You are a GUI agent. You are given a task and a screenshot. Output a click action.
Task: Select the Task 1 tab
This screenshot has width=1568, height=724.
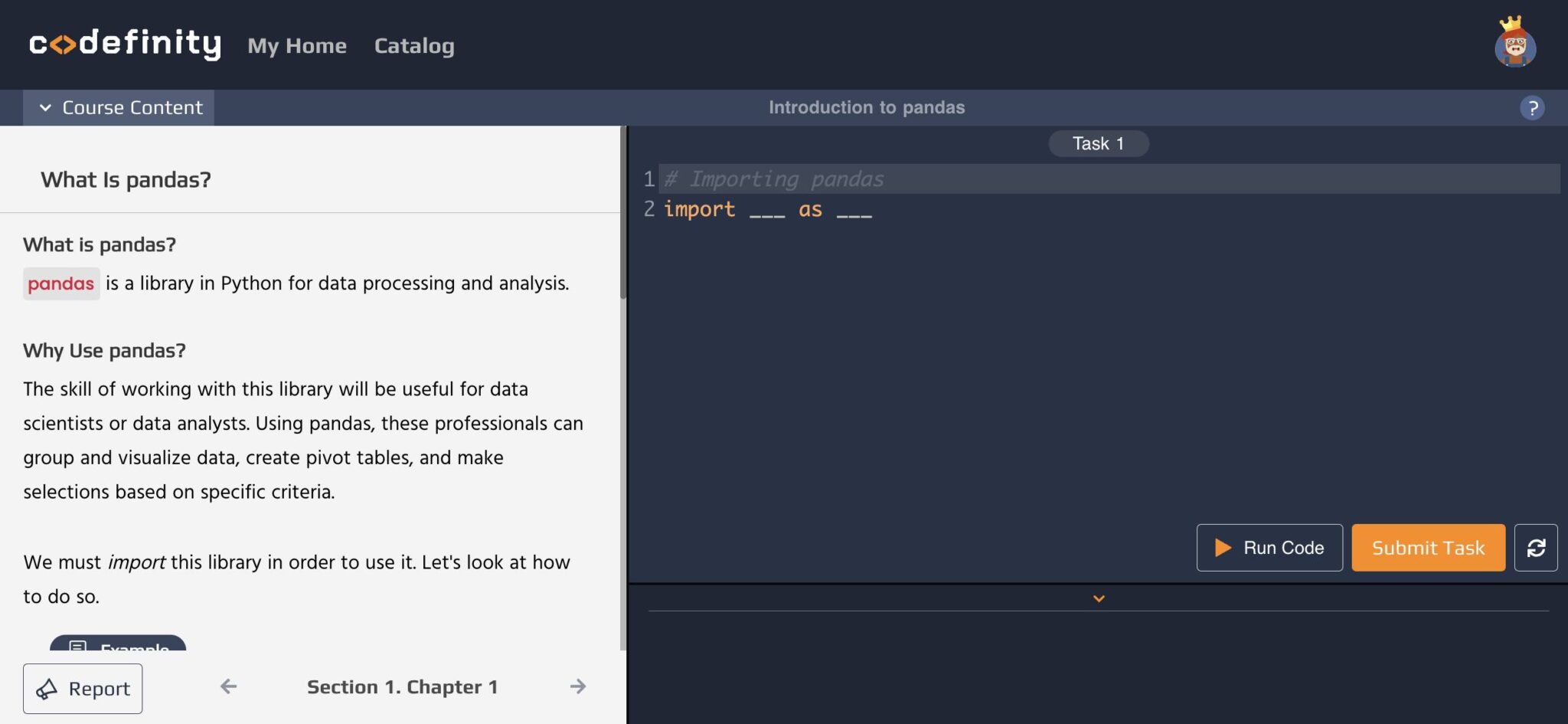[1098, 143]
